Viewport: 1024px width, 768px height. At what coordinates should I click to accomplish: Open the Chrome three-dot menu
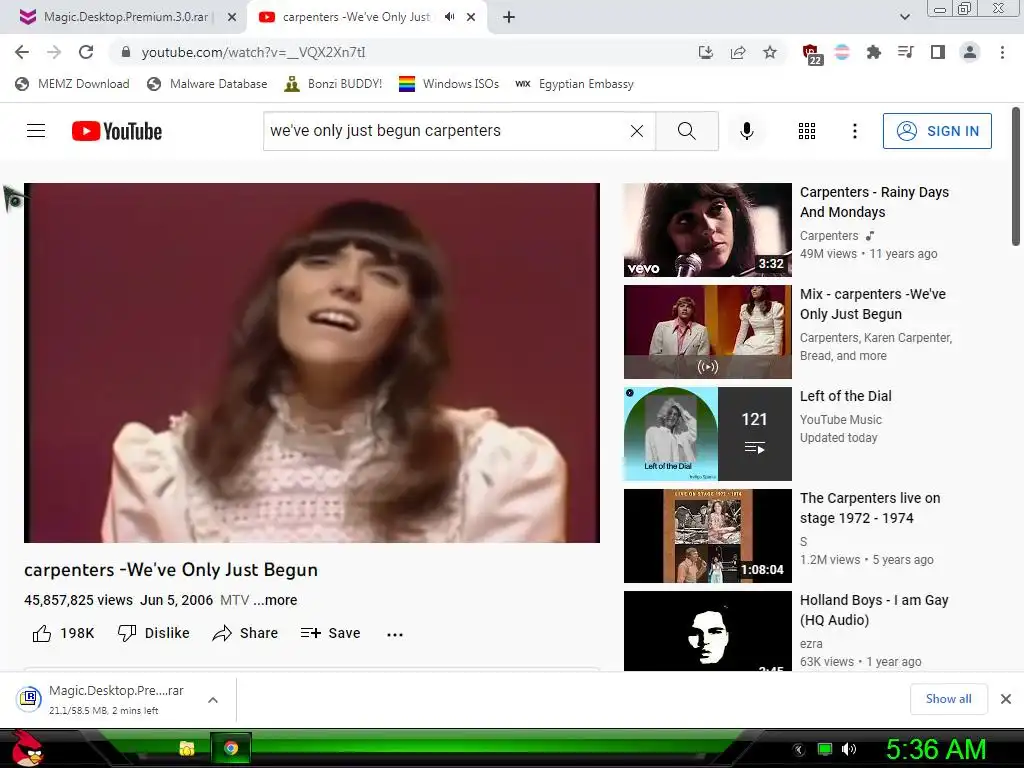click(1002, 52)
